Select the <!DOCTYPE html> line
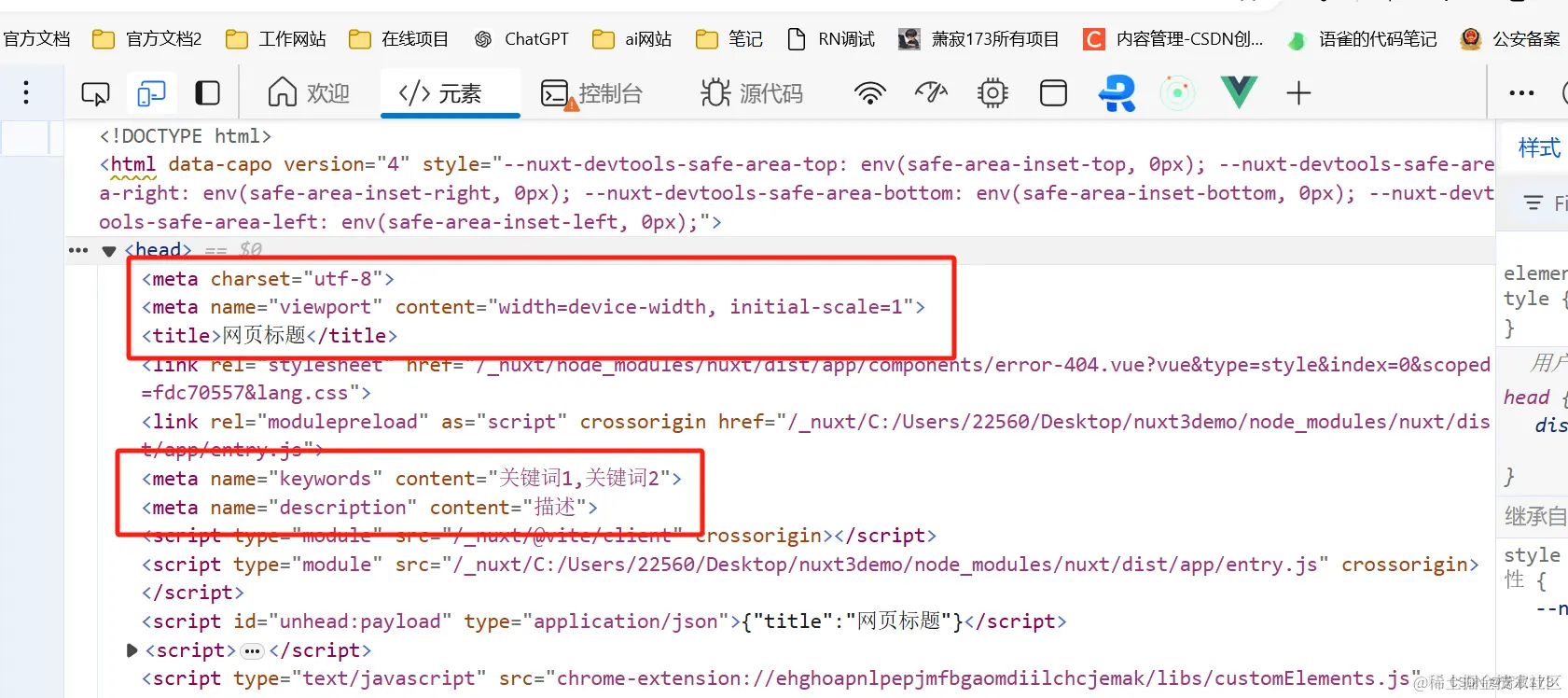The image size is (1568, 698). pyautogui.click(x=186, y=136)
